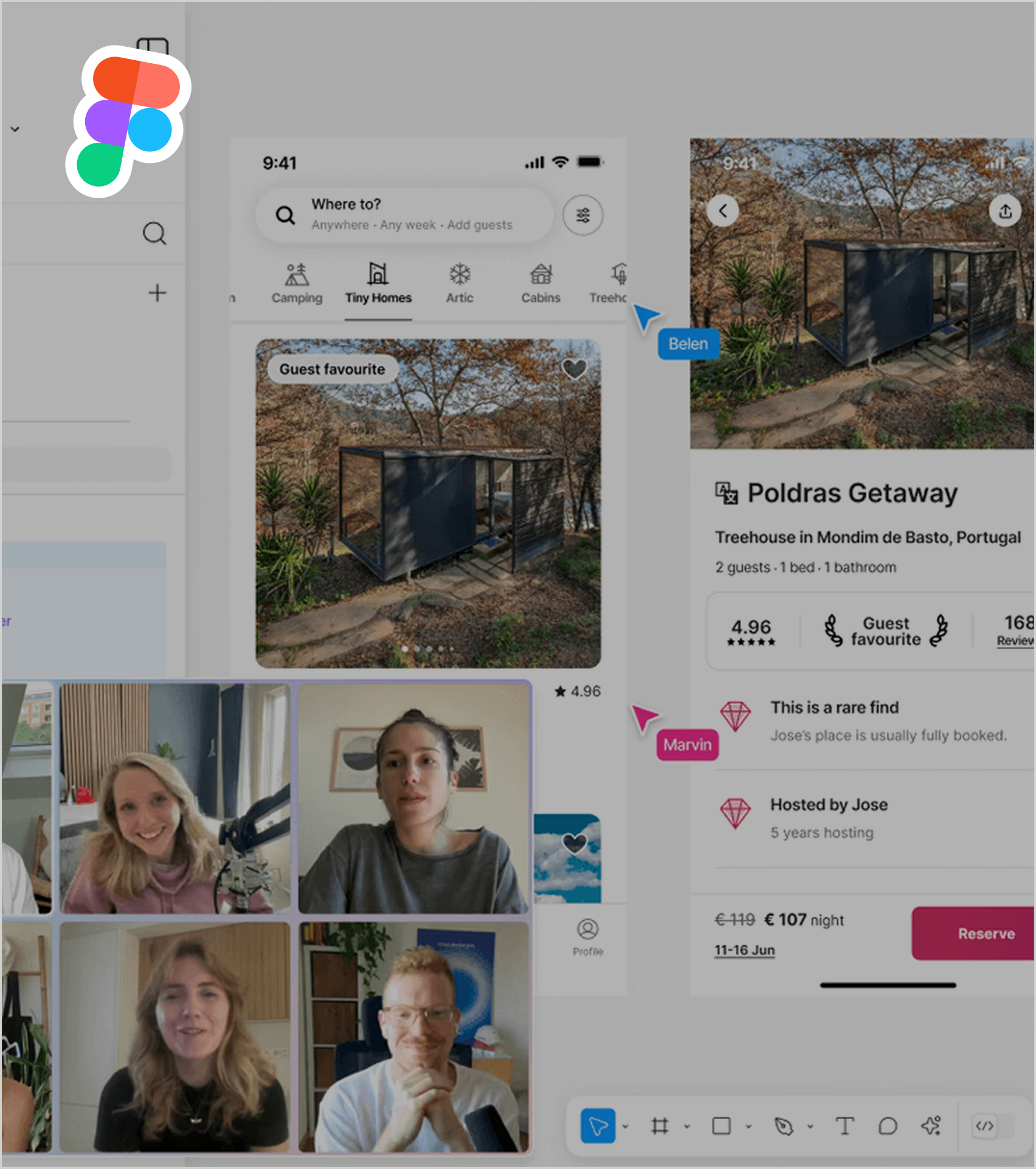Select the Move tool in bottom toolbar
This screenshot has height=1169, width=1036.
click(x=598, y=1126)
